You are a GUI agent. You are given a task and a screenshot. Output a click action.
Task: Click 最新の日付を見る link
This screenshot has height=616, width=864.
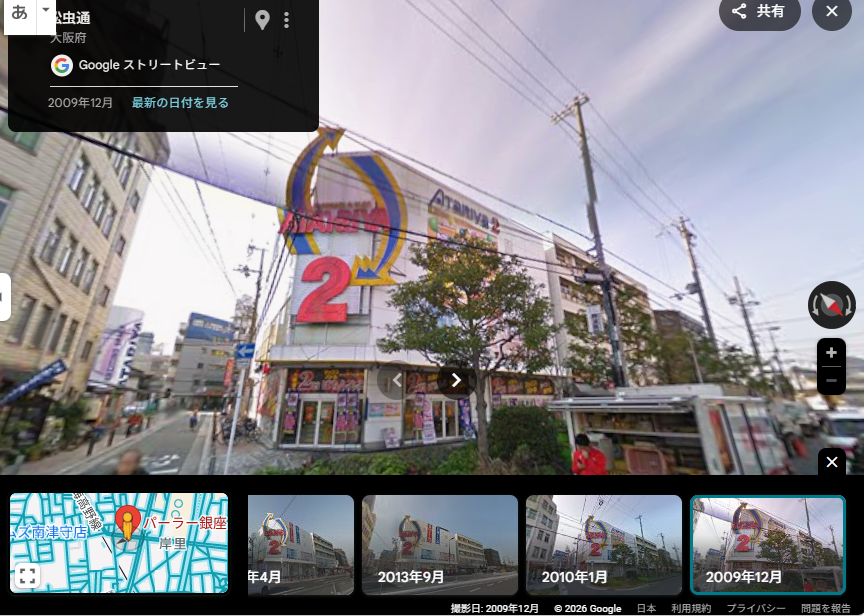pyautogui.click(x=180, y=102)
